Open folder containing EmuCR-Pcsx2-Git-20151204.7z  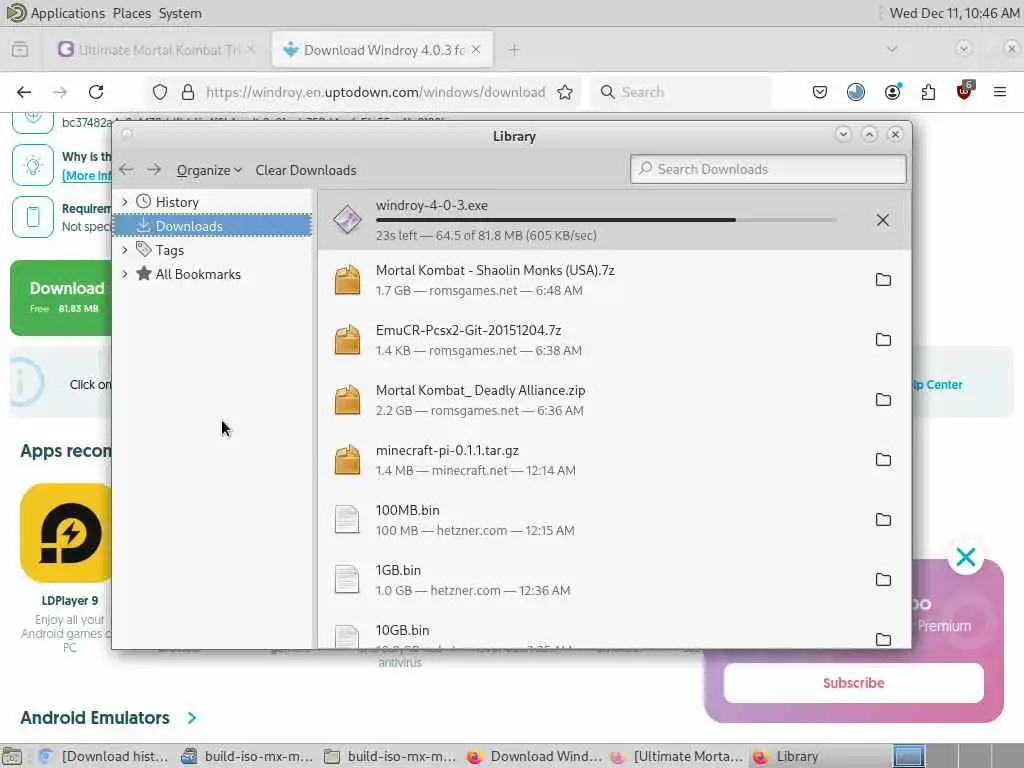883,340
